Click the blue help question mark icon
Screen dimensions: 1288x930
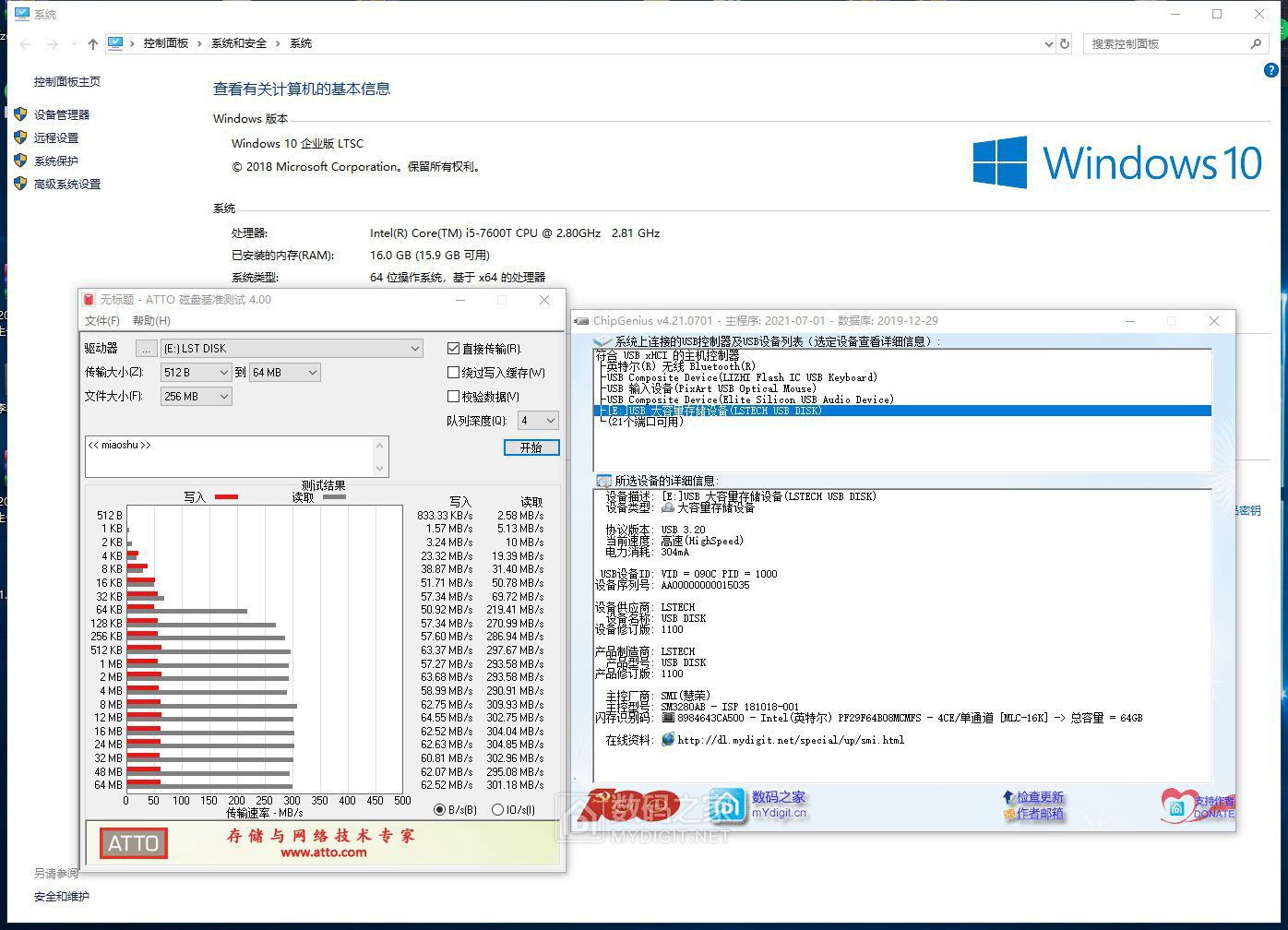(x=1270, y=70)
